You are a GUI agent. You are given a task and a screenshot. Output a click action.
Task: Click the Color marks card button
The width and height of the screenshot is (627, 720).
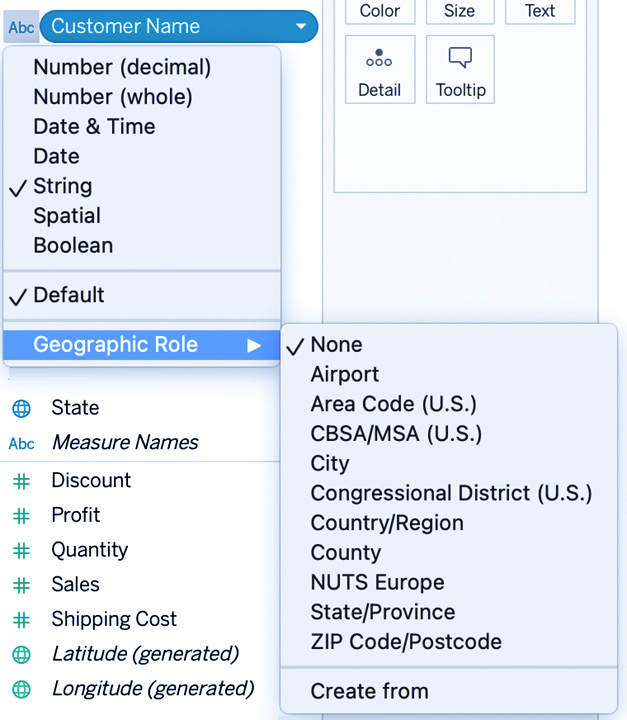point(380,11)
